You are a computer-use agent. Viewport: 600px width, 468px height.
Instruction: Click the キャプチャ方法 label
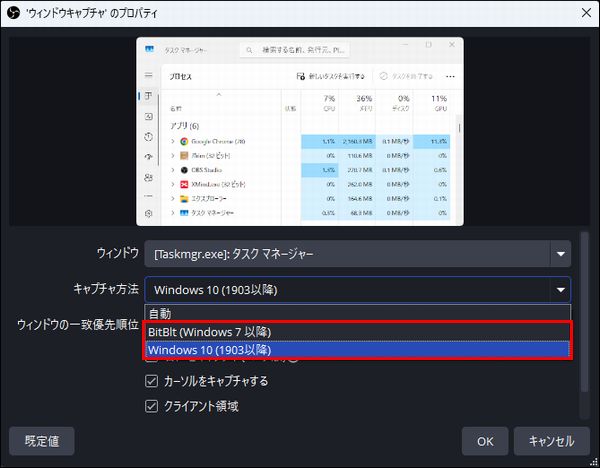coord(106,289)
